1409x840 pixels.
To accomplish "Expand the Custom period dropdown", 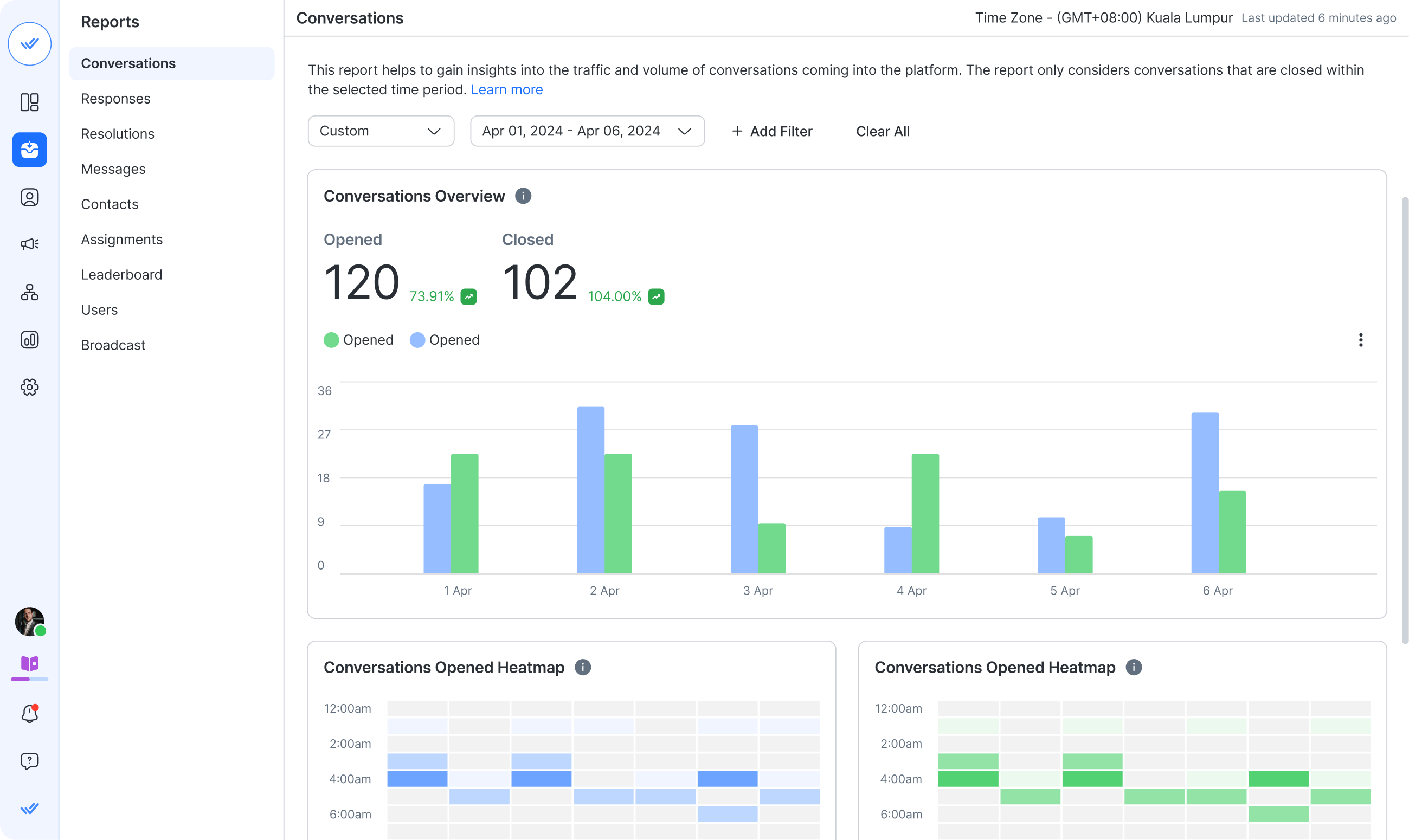I will (x=381, y=131).
